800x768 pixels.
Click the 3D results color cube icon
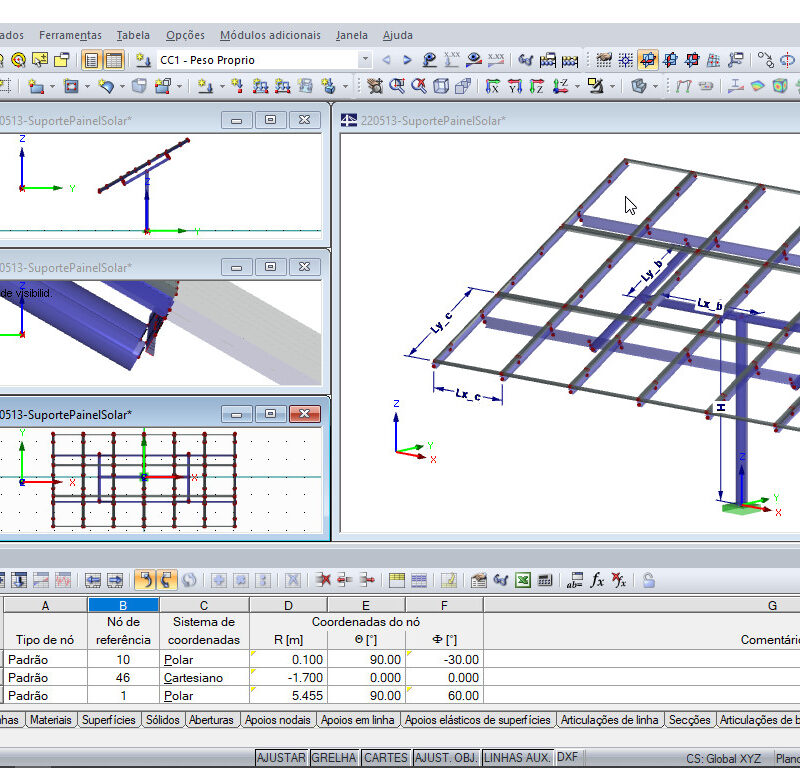tap(780, 86)
